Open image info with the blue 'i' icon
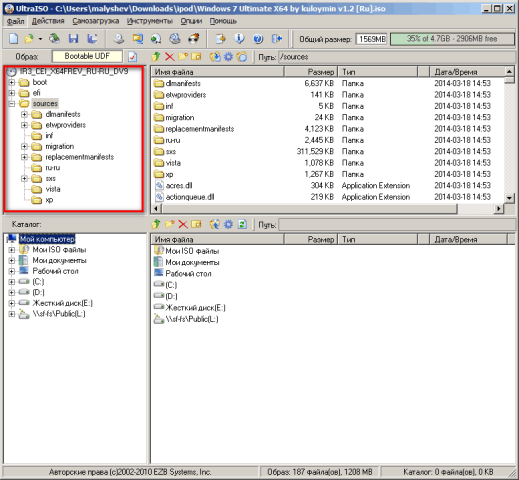The height and width of the screenshot is (480, 519). click(x=239, y=39)
